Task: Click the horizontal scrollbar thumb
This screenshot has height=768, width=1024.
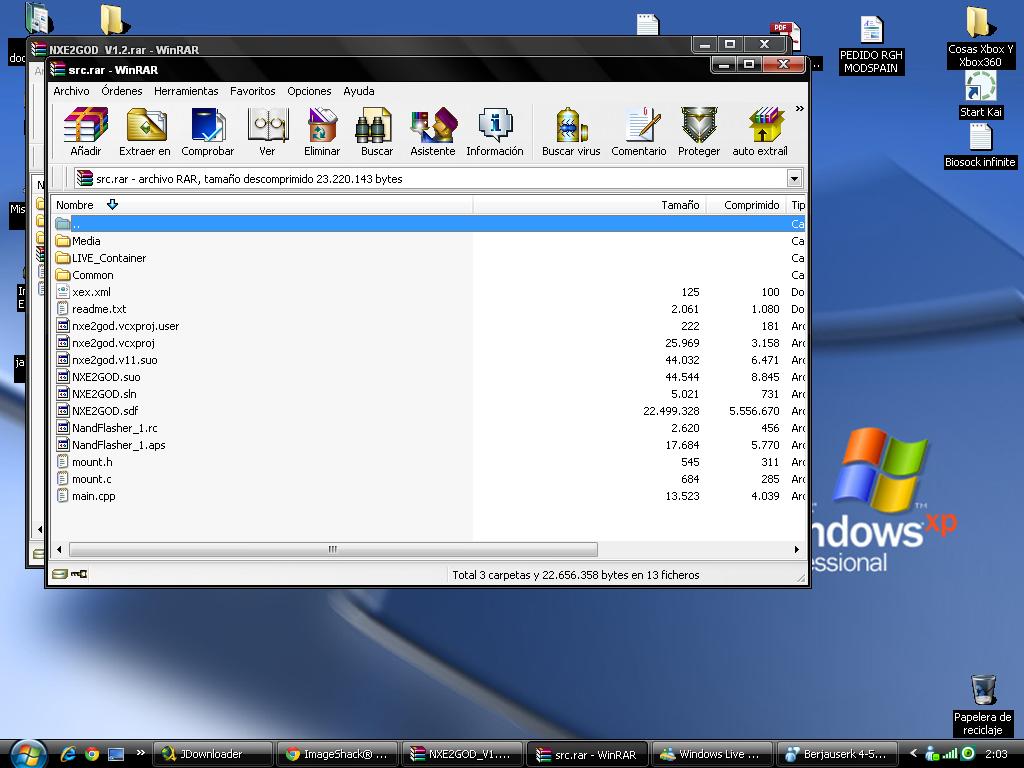Action: point(333,549)
